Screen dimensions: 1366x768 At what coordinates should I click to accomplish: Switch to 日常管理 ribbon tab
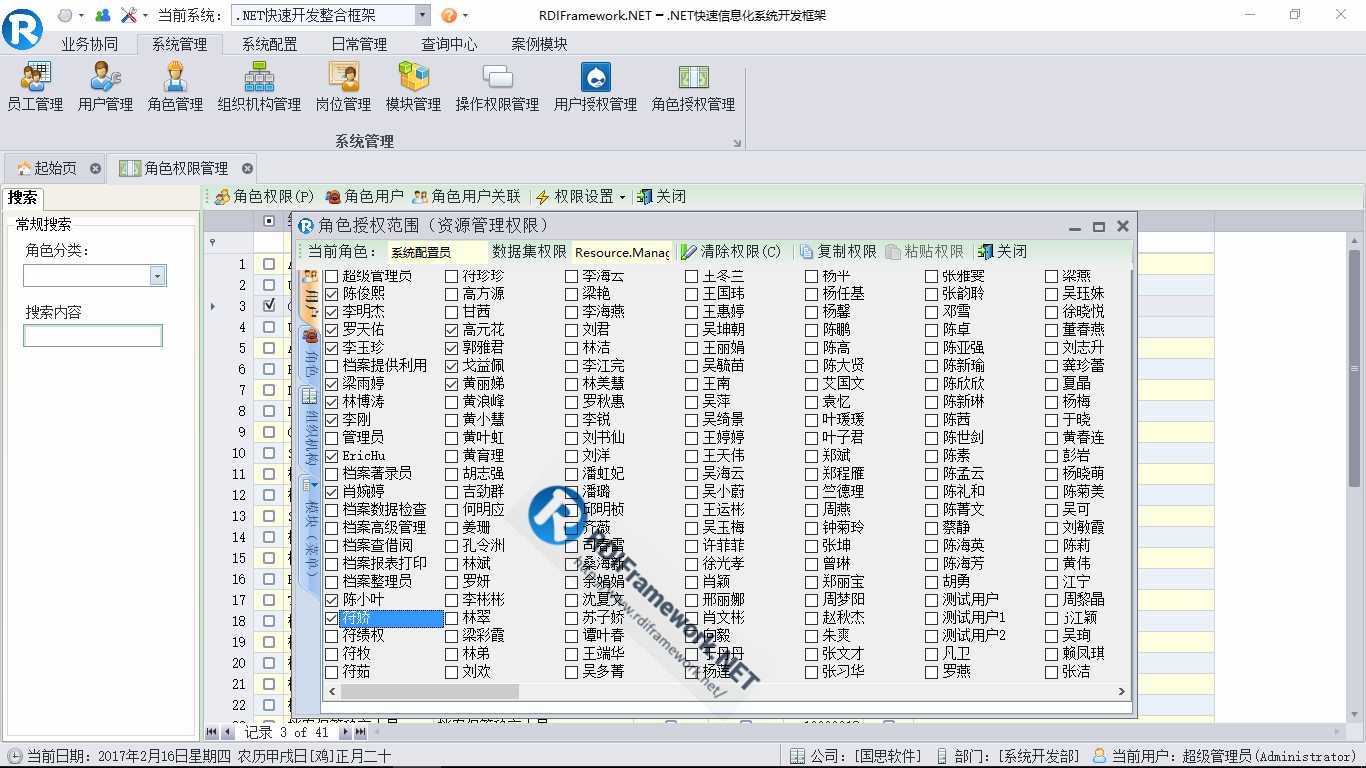(x=359, y=44)
